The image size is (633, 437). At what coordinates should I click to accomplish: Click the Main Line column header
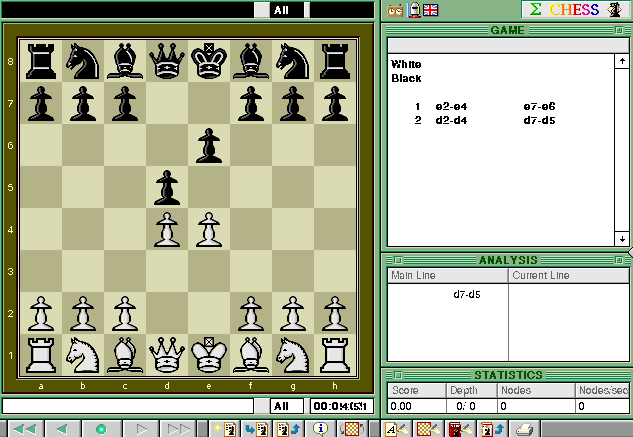tap(447, 275)
